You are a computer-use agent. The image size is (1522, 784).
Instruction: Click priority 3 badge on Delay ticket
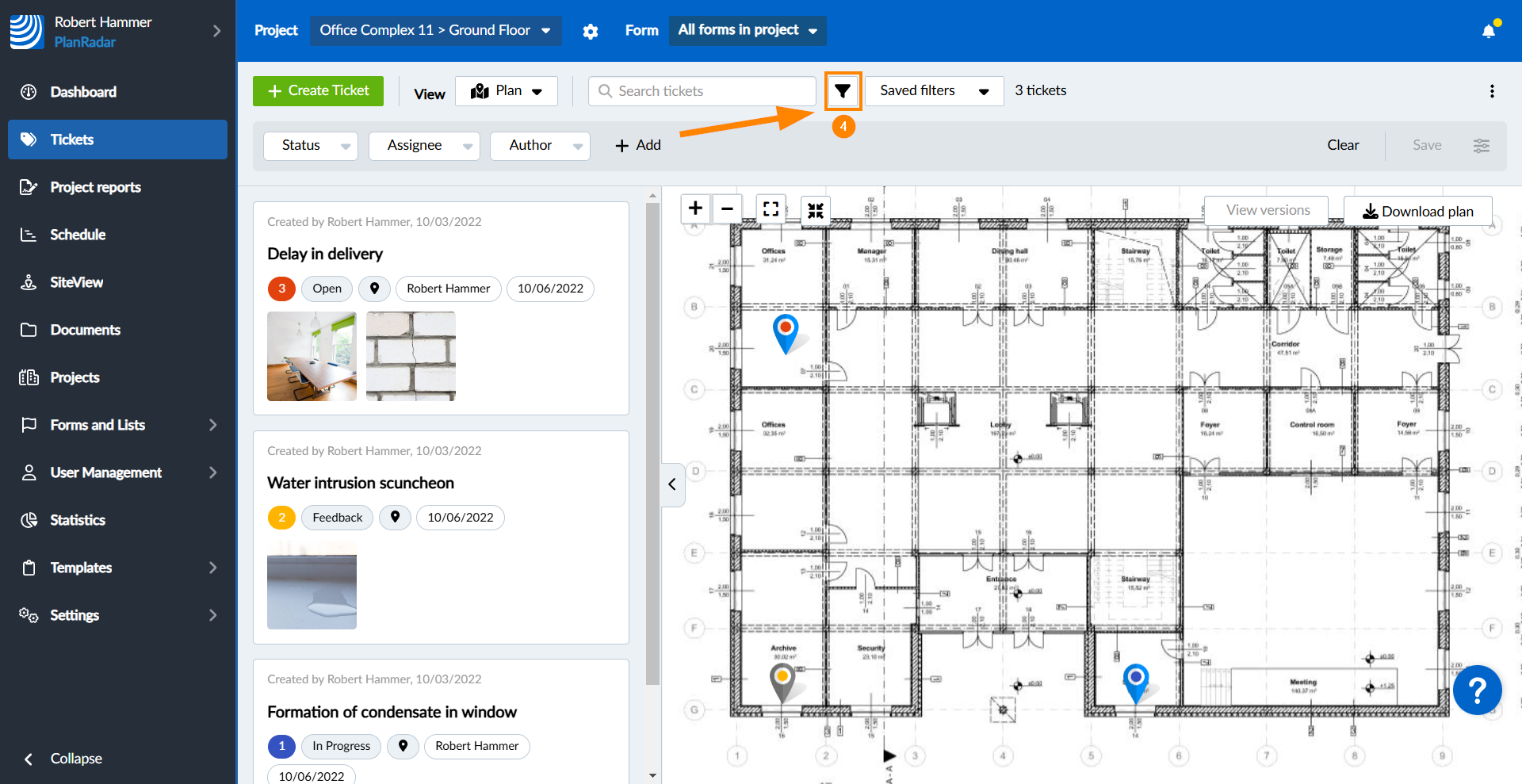tap(281, 289)
